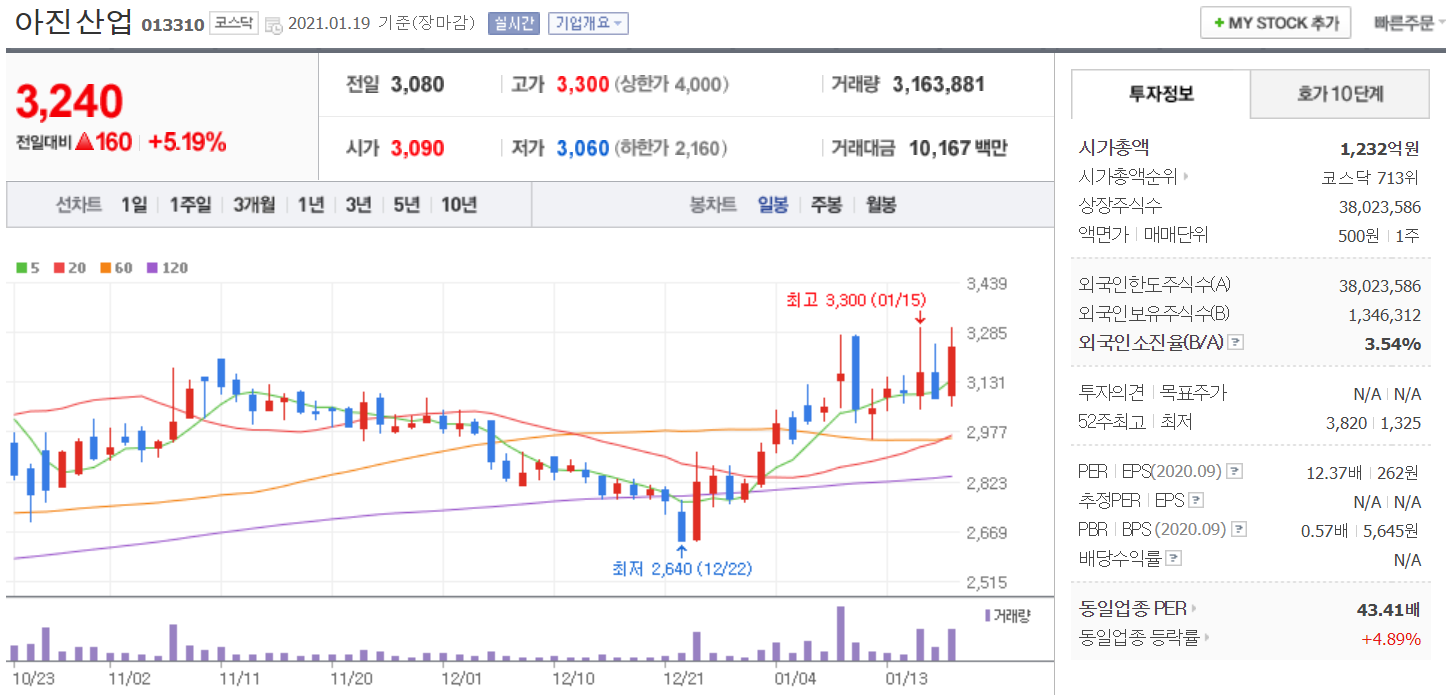The image size is (1449, 695).
Task: Click the purple 120-day average legend swatch
Action: point(152,268)
